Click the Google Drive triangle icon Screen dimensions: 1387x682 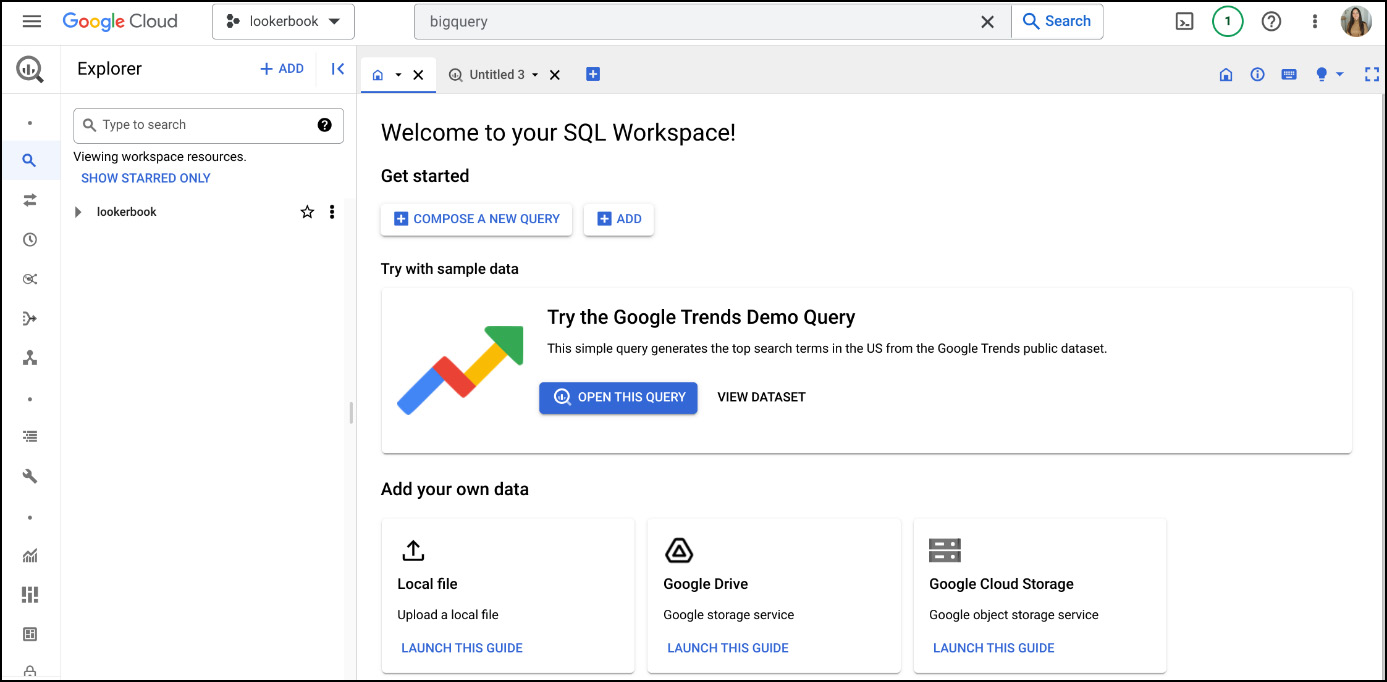click(x=679, y=550)
